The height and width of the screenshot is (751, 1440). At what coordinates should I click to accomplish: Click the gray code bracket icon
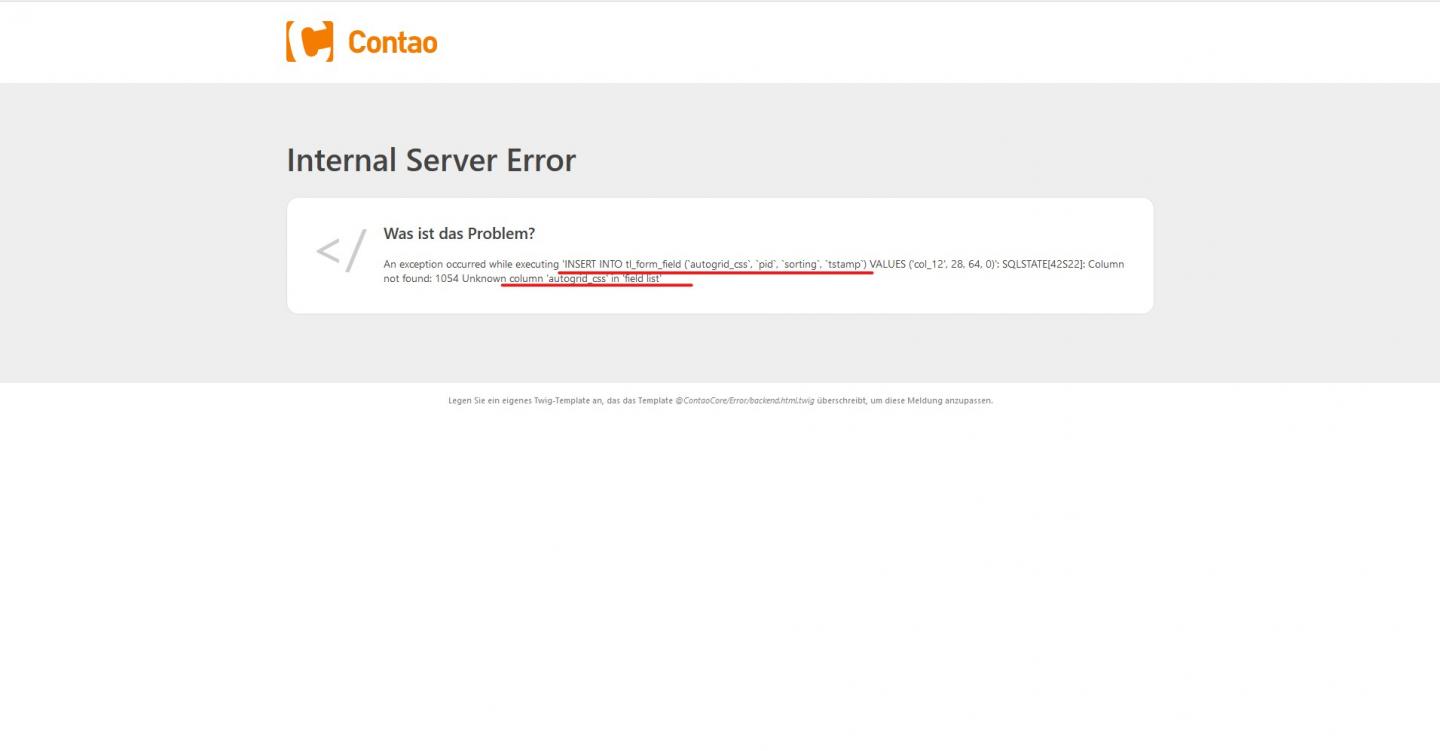(341, 253)
